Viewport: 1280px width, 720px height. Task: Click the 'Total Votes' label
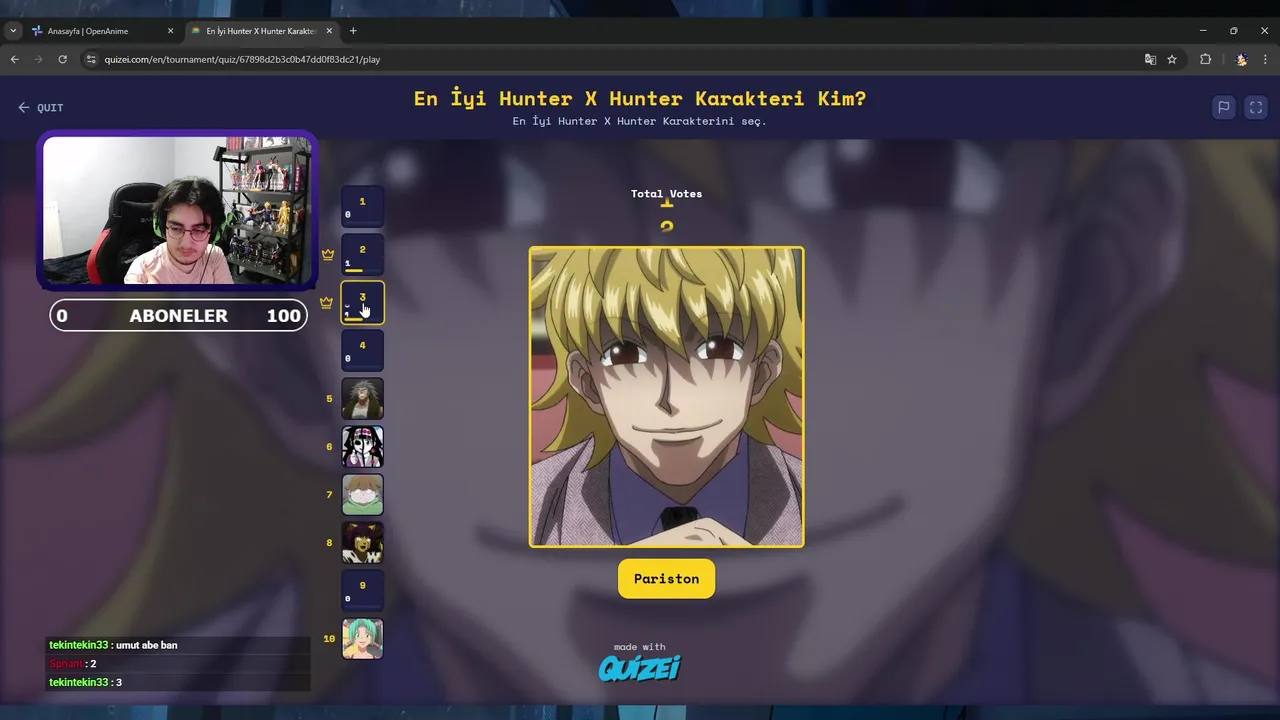(666, 193)
